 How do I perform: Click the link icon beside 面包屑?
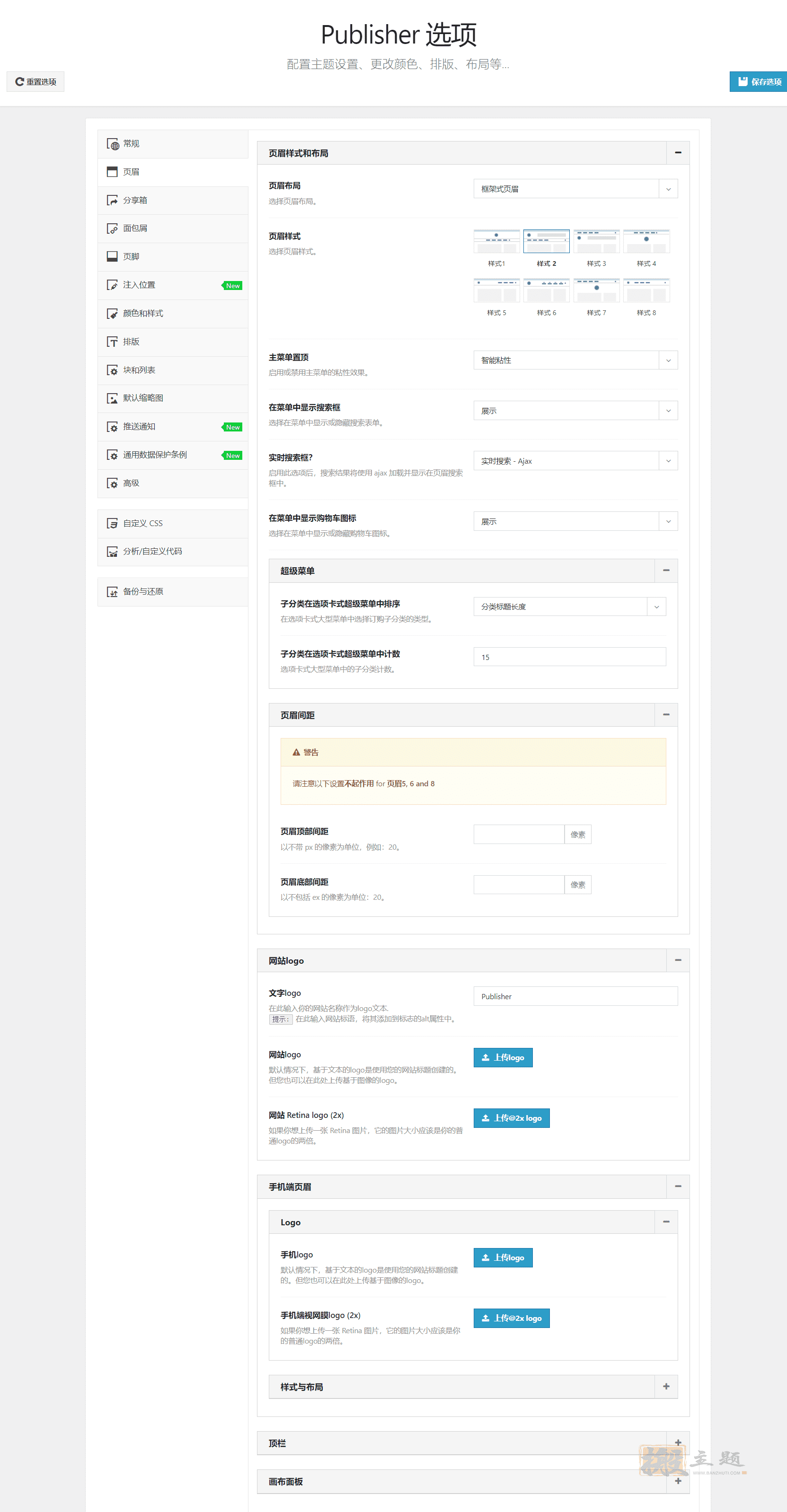pos(112,229)
